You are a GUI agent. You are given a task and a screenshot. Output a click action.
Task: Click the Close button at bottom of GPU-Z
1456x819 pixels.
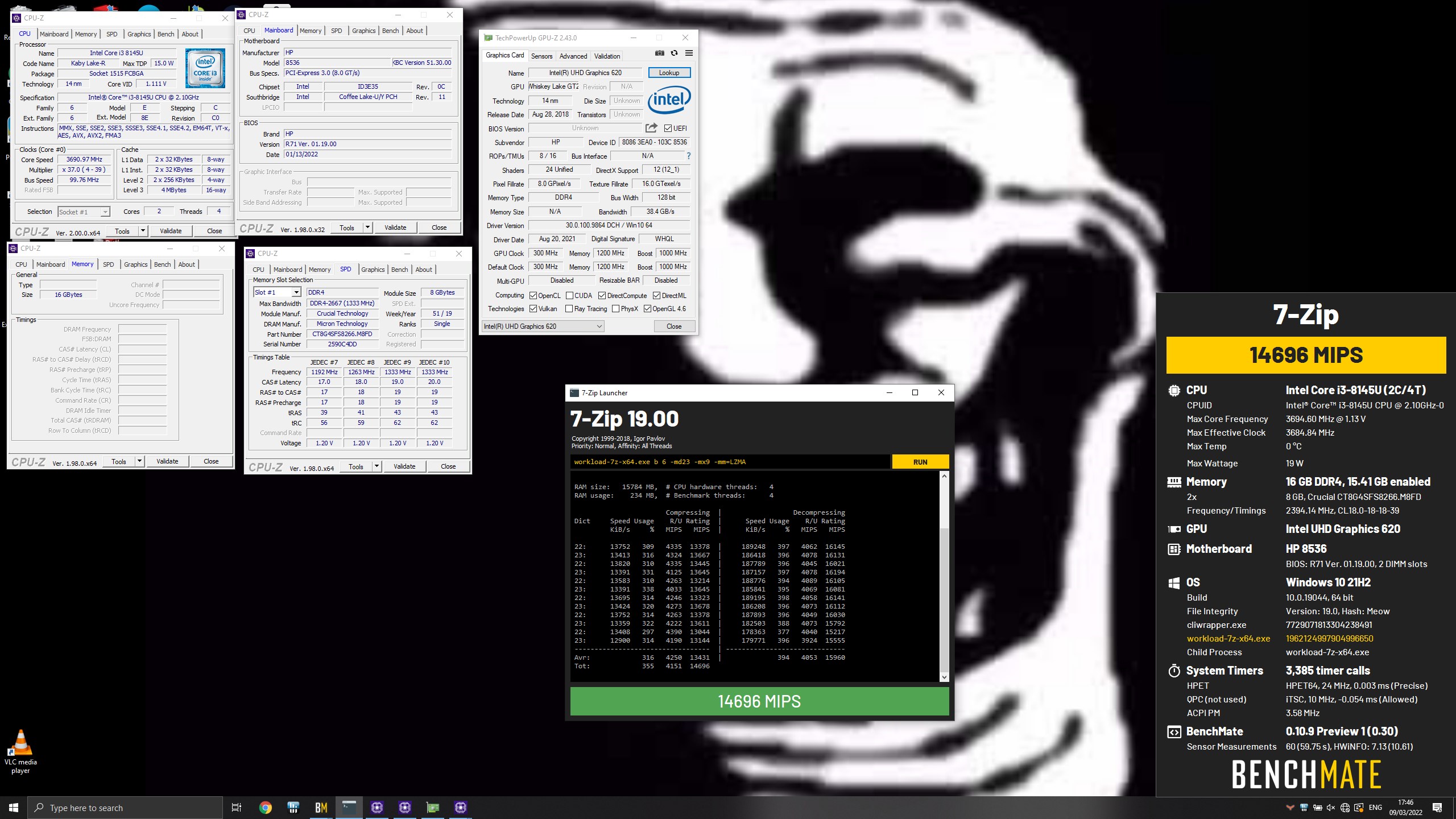[674, 326]
